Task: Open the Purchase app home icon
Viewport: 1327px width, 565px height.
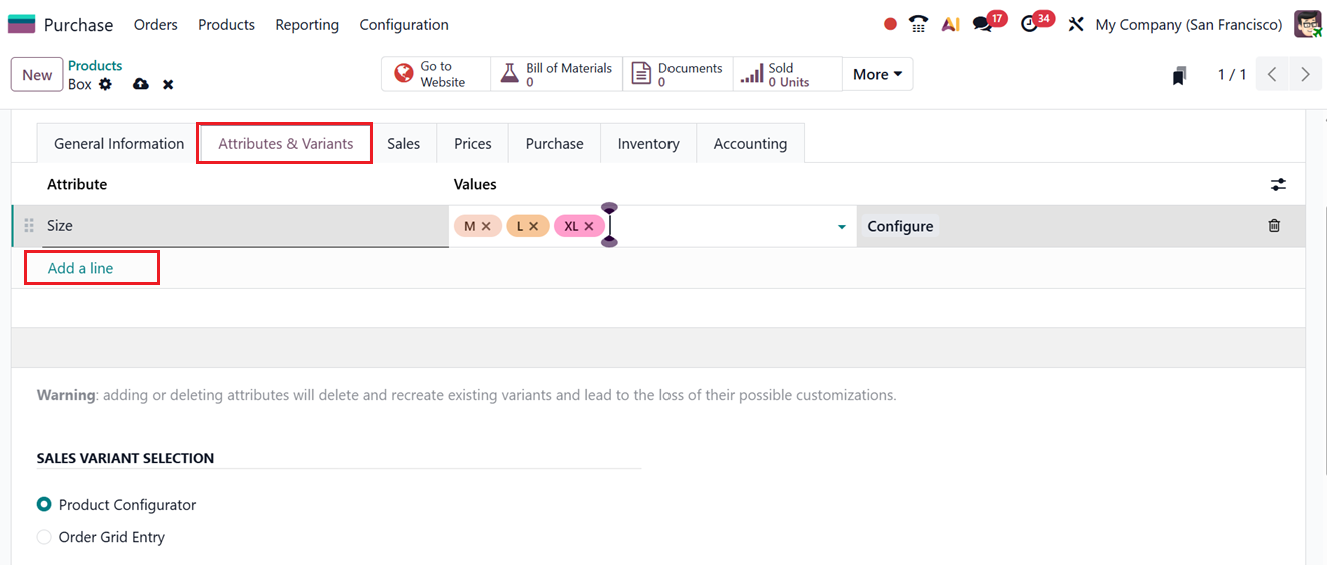Action: click(21, 24)
